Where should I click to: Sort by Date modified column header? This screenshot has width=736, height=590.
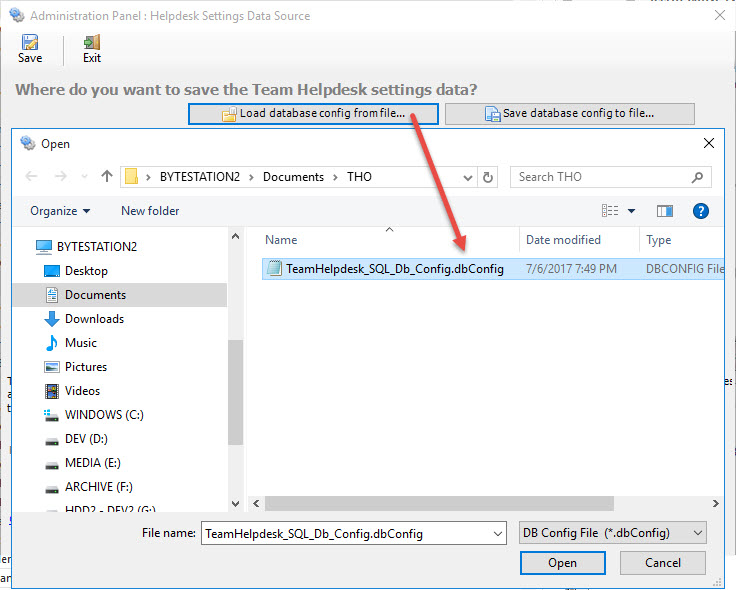point(563,240)
